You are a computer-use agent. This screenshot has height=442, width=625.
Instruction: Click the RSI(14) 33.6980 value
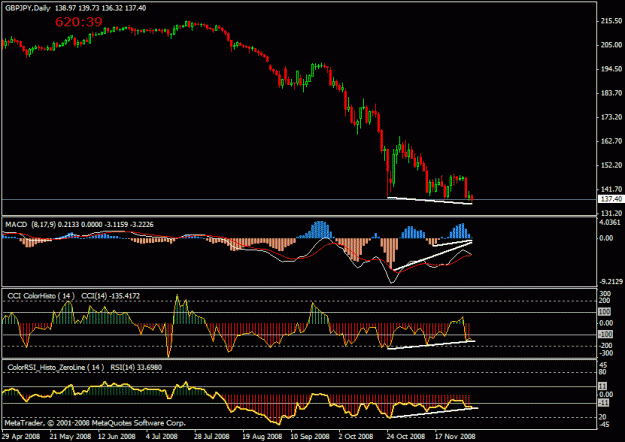pyautogui.click(x=136, y=367)
